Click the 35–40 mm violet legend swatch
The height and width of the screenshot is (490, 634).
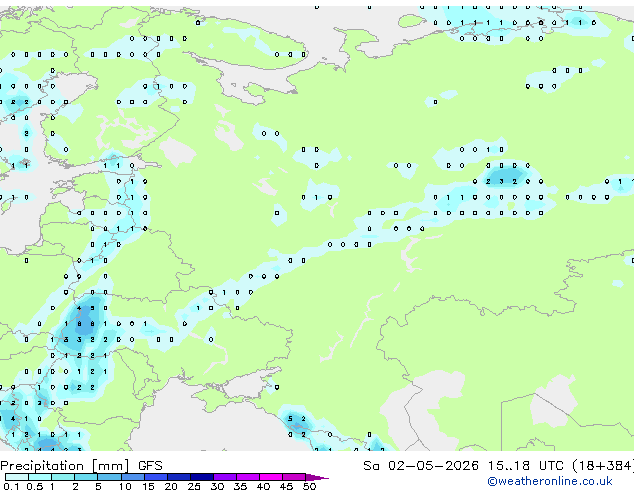coord(247,477)
